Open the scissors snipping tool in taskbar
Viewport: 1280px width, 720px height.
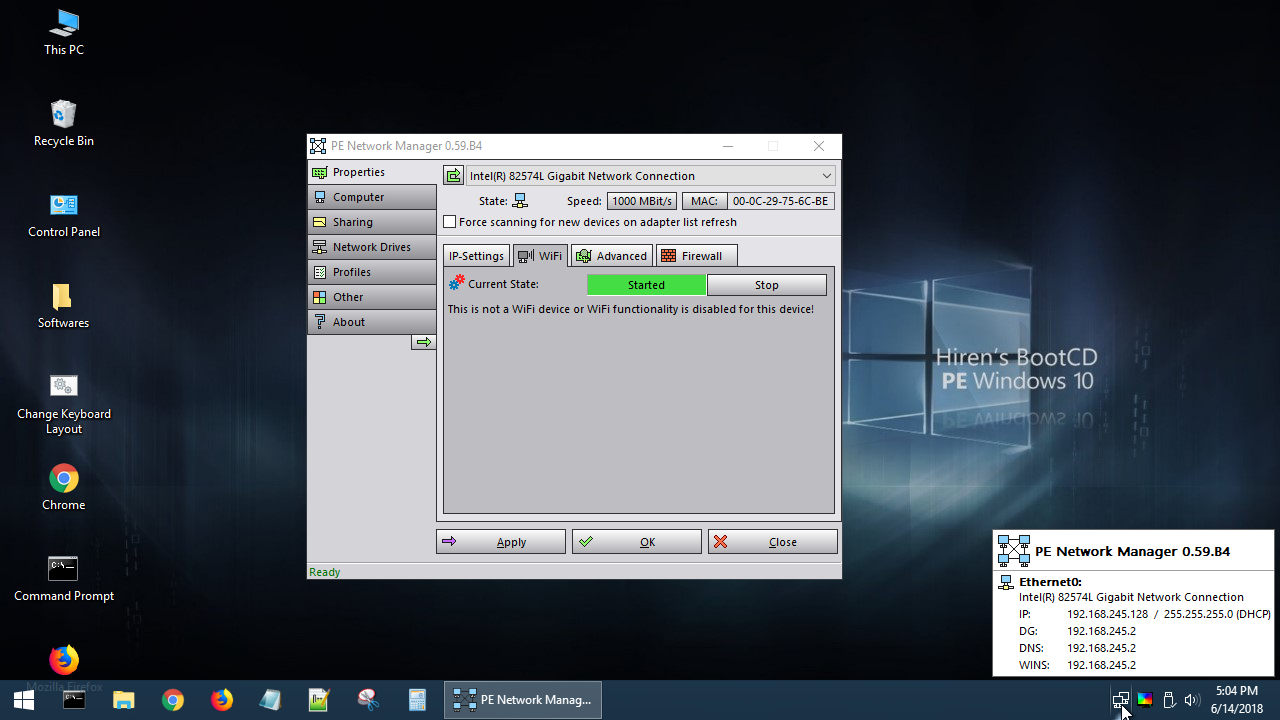point(368,700)
